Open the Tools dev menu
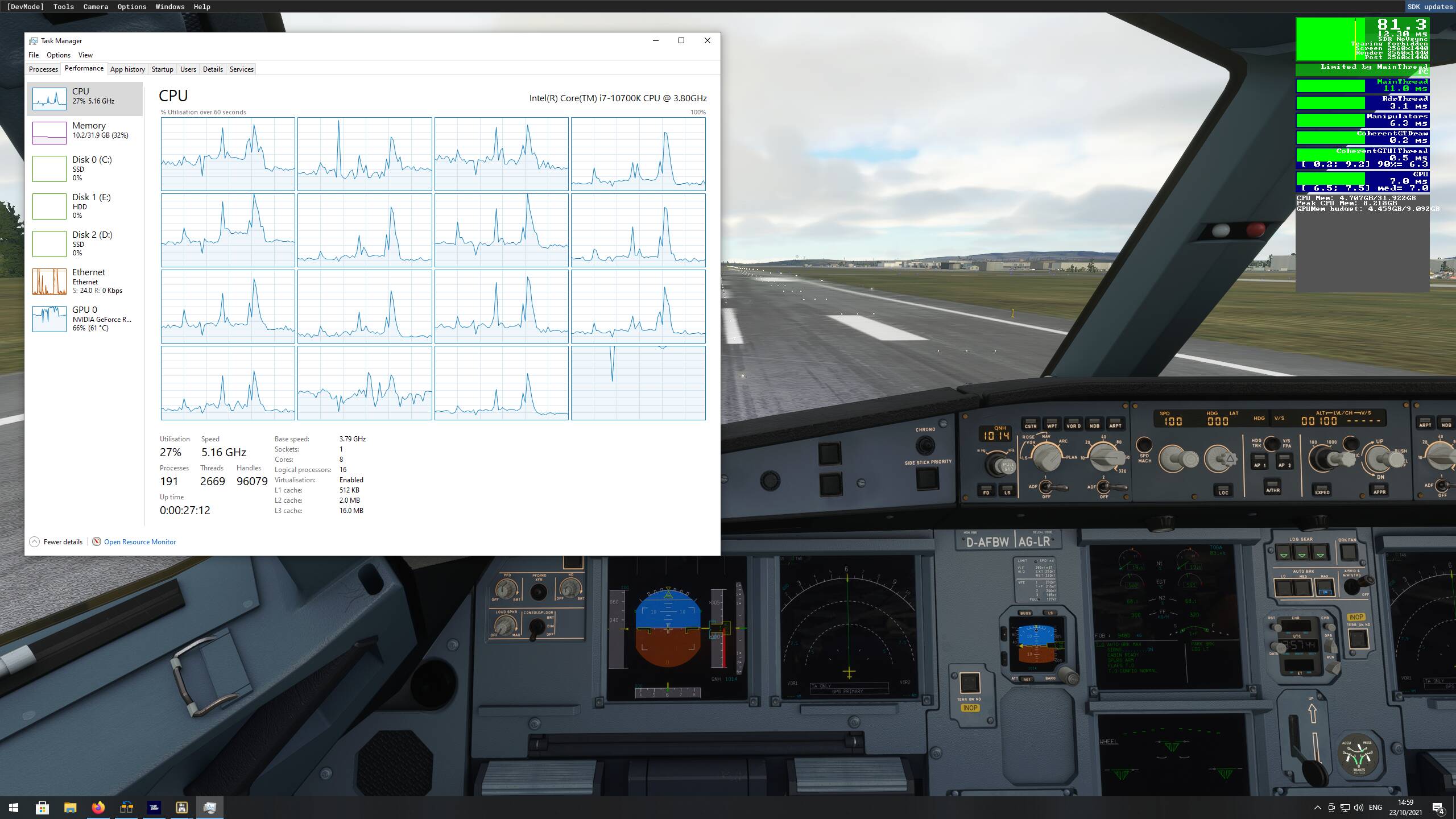1456x819 pixels. tap(63, 7)
